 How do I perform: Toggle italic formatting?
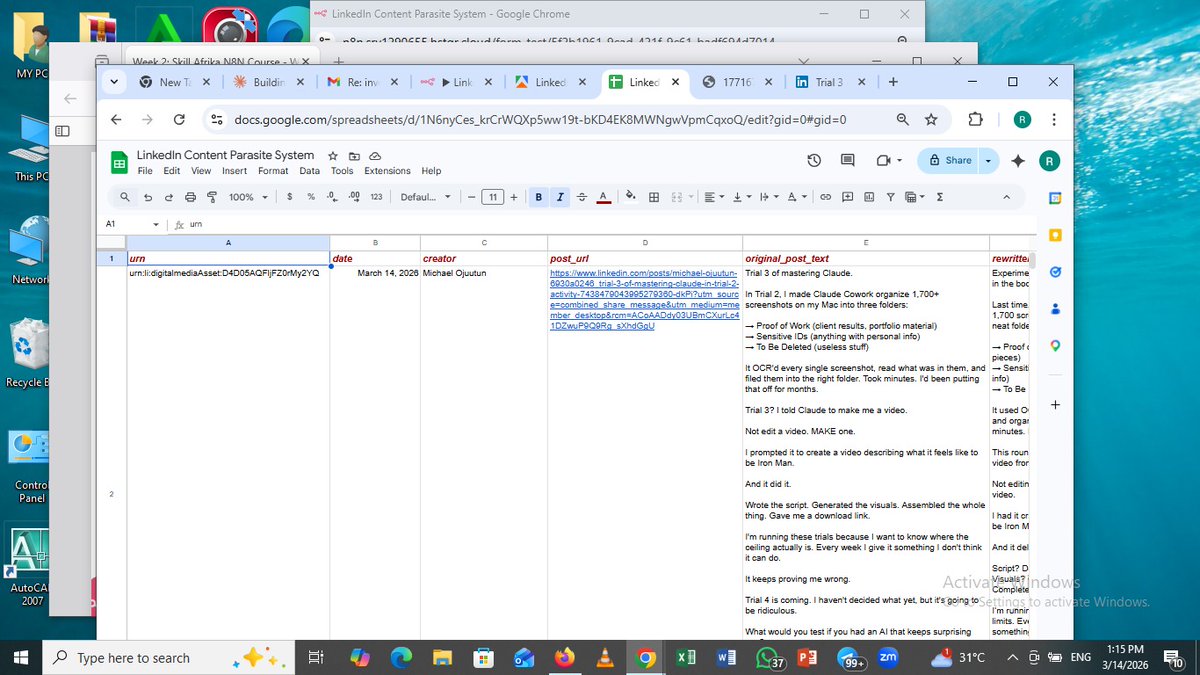(560, 197)
